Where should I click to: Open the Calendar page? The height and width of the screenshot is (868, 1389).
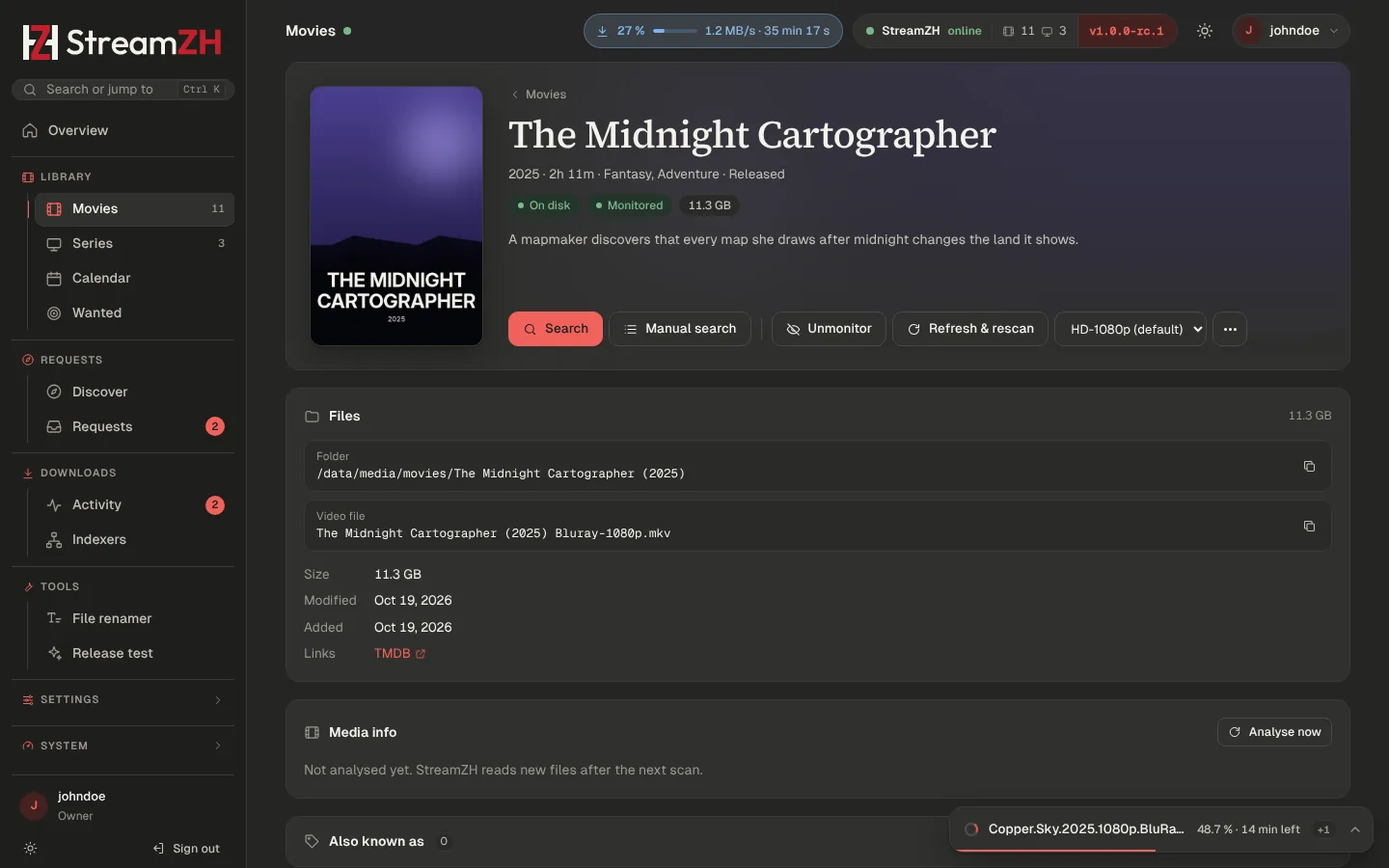tap(134, 278)
